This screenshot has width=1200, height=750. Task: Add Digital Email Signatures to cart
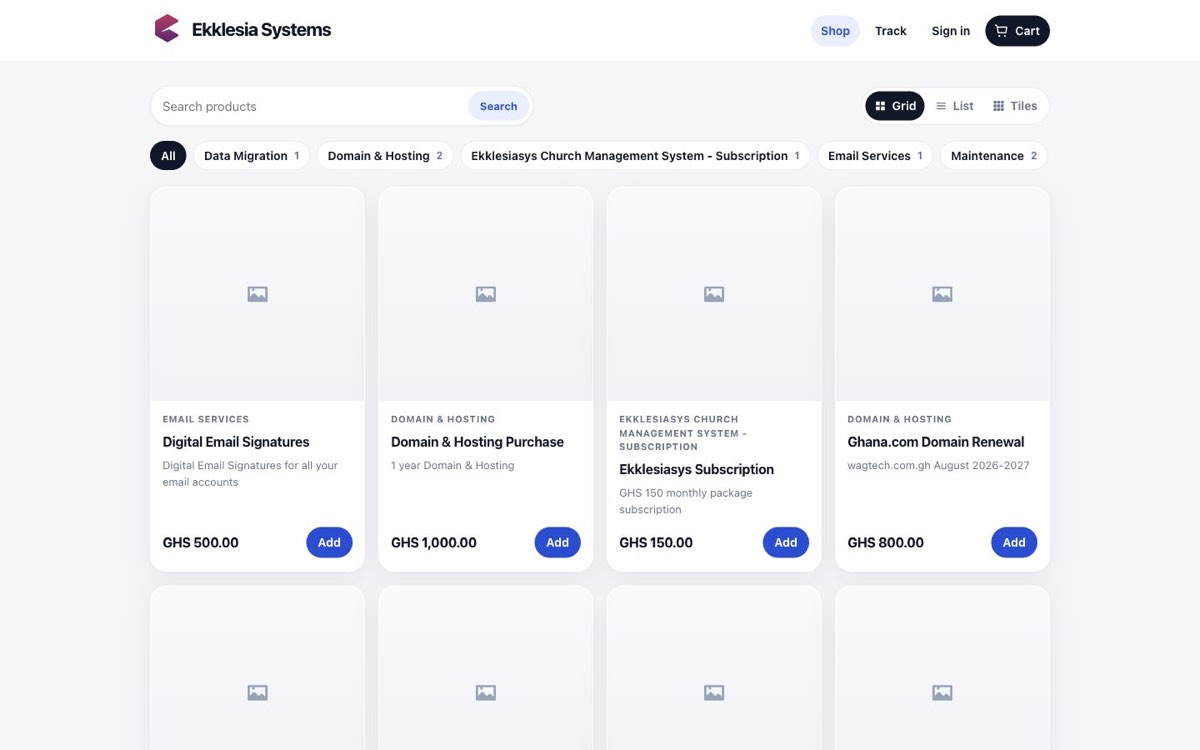(x=329, y=542)
